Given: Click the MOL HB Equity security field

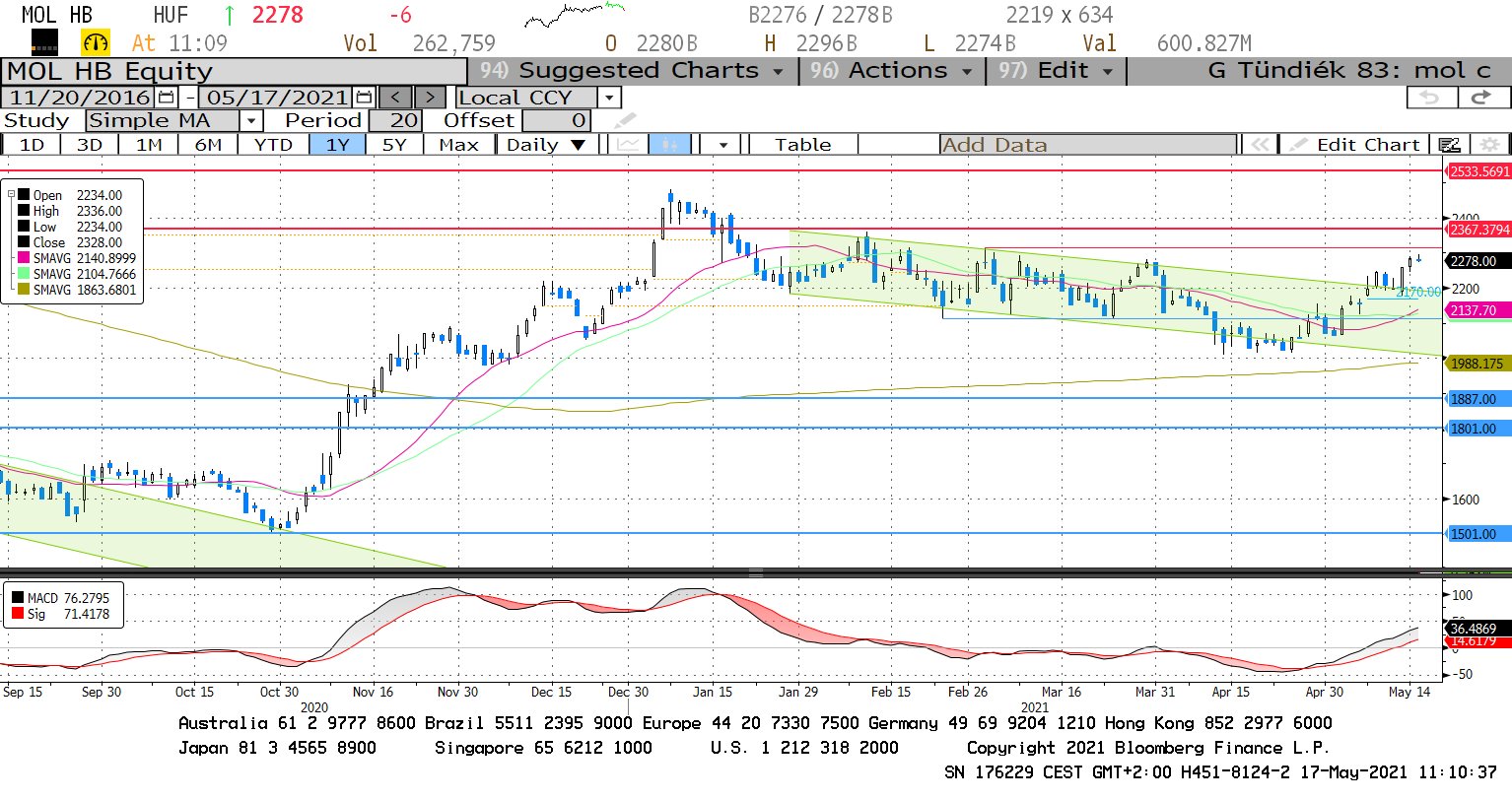Looking at the screenshot, I should coord(235,71).
